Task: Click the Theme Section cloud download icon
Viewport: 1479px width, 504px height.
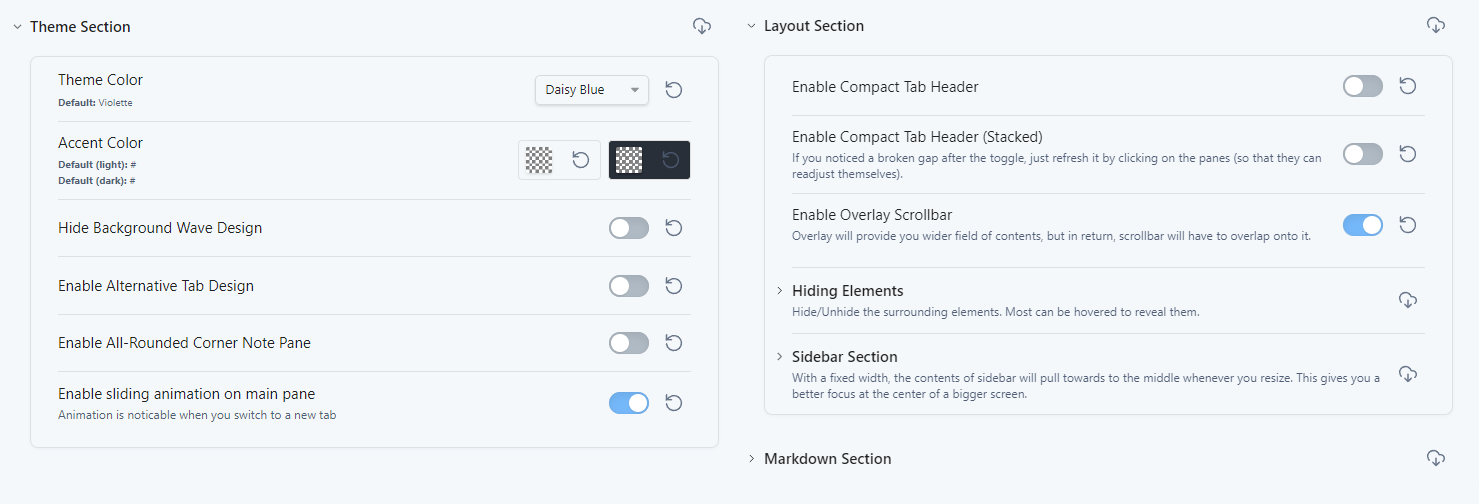Action: 702,26
